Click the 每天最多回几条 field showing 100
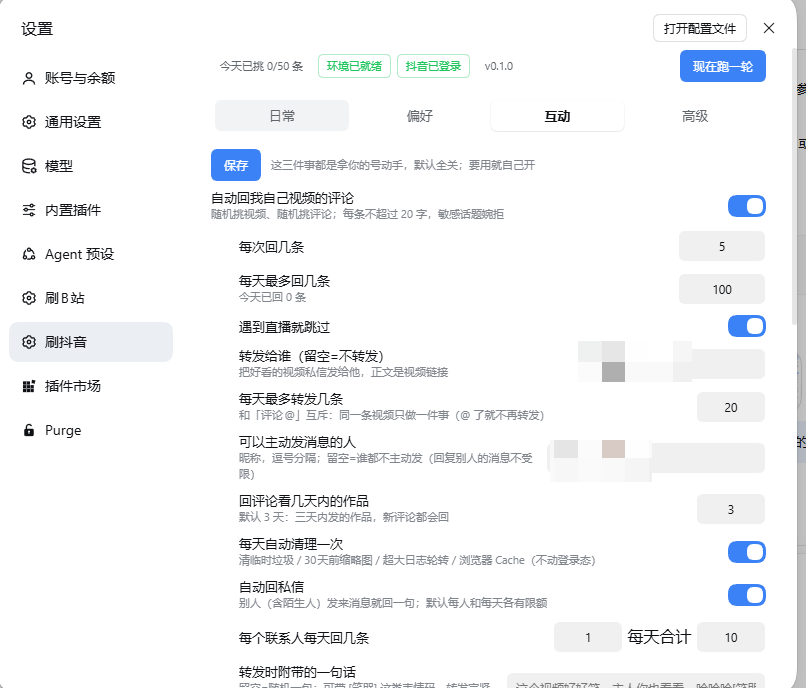 tap(722, 289)
